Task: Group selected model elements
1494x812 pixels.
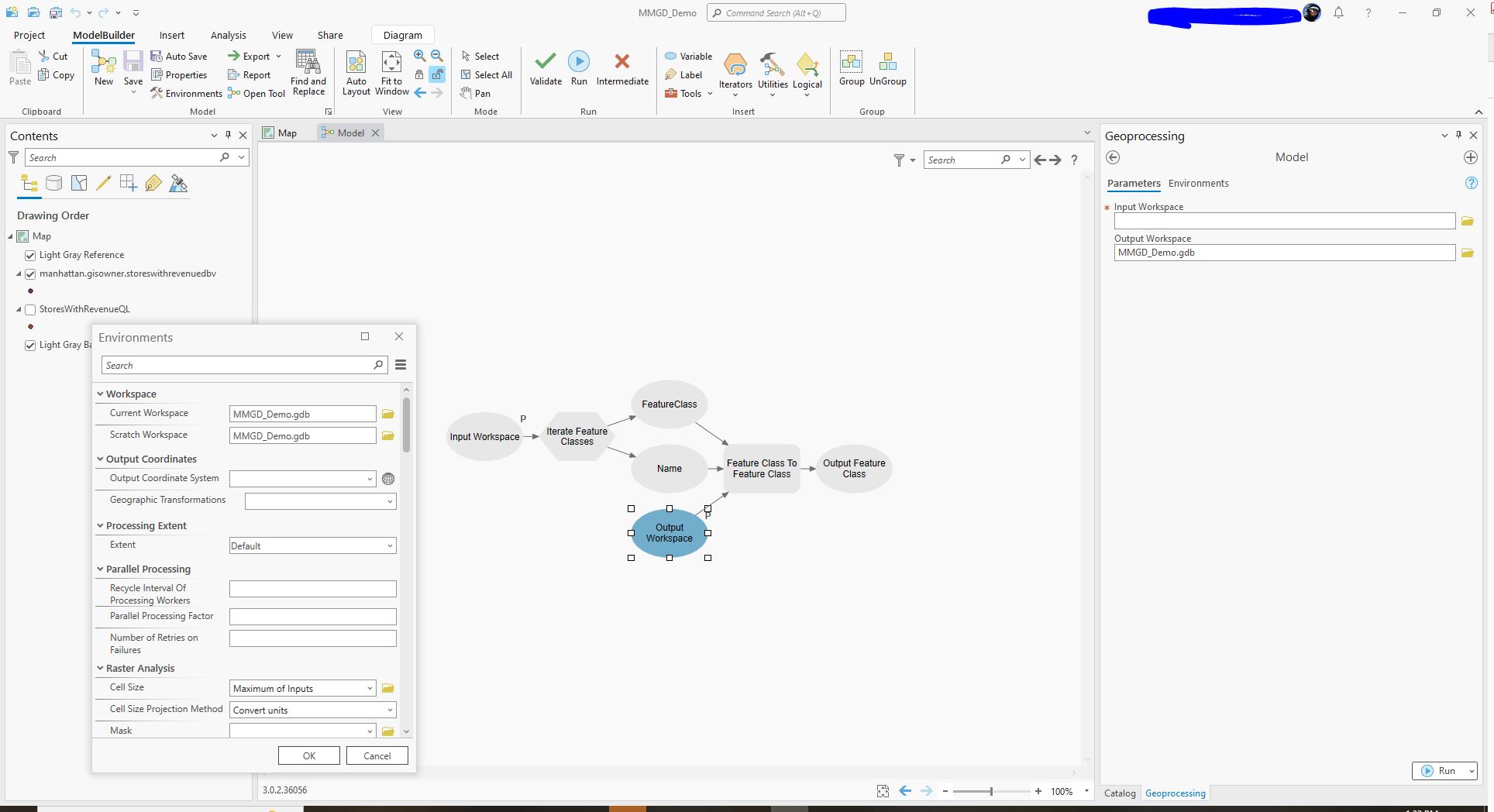Action: 851,68
